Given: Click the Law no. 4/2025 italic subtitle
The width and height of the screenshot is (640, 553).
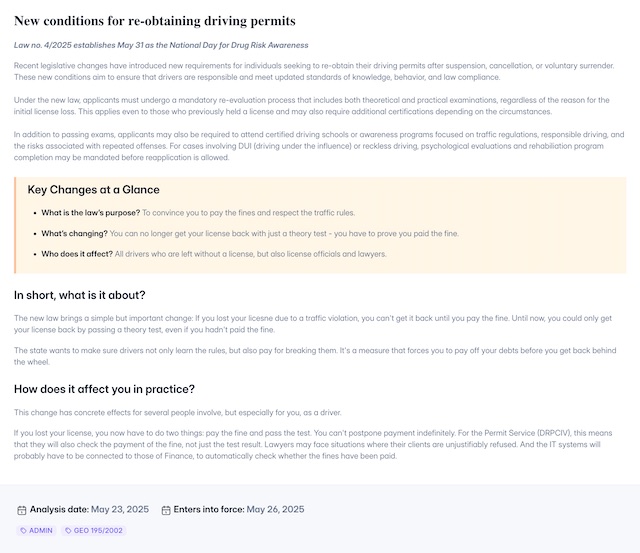Looking at the screenshot, I should tap(161, 45).
